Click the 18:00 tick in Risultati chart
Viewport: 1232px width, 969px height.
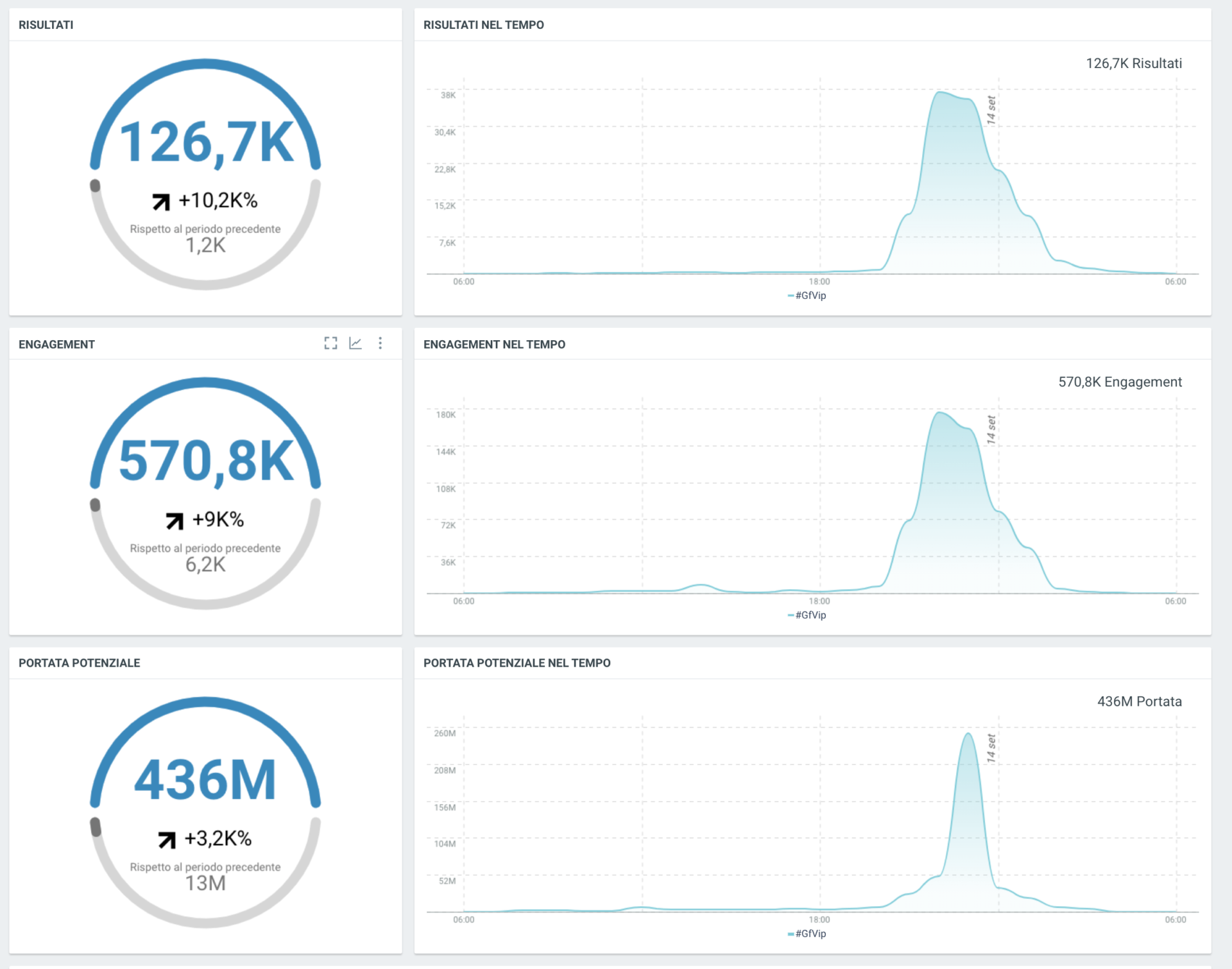819,282
